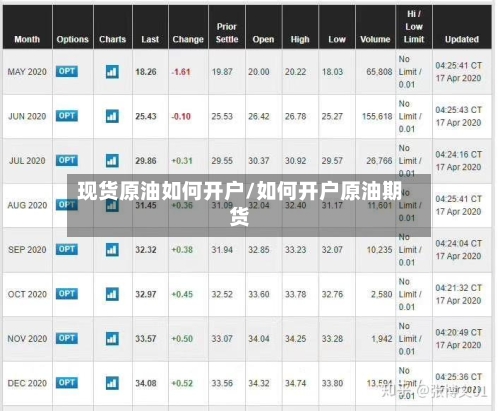Image resolution: width=500 pixels, height=411 pixels.
Task: Click the change value -0.10
Action: point(181,116)
